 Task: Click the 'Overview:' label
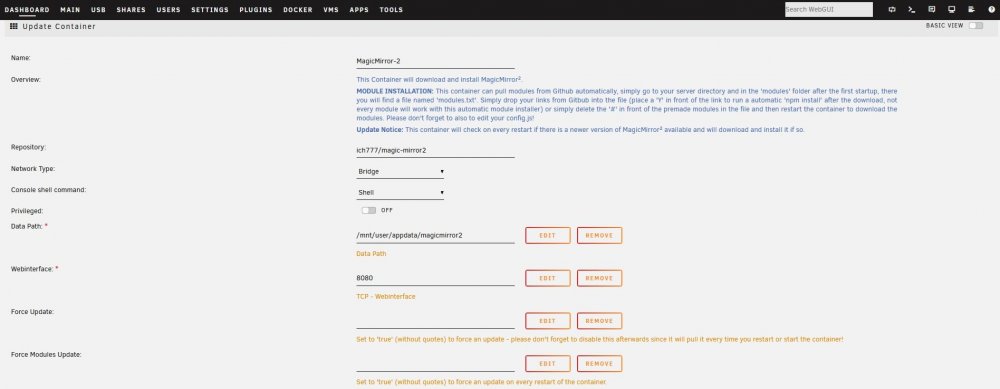click(26, 80)
